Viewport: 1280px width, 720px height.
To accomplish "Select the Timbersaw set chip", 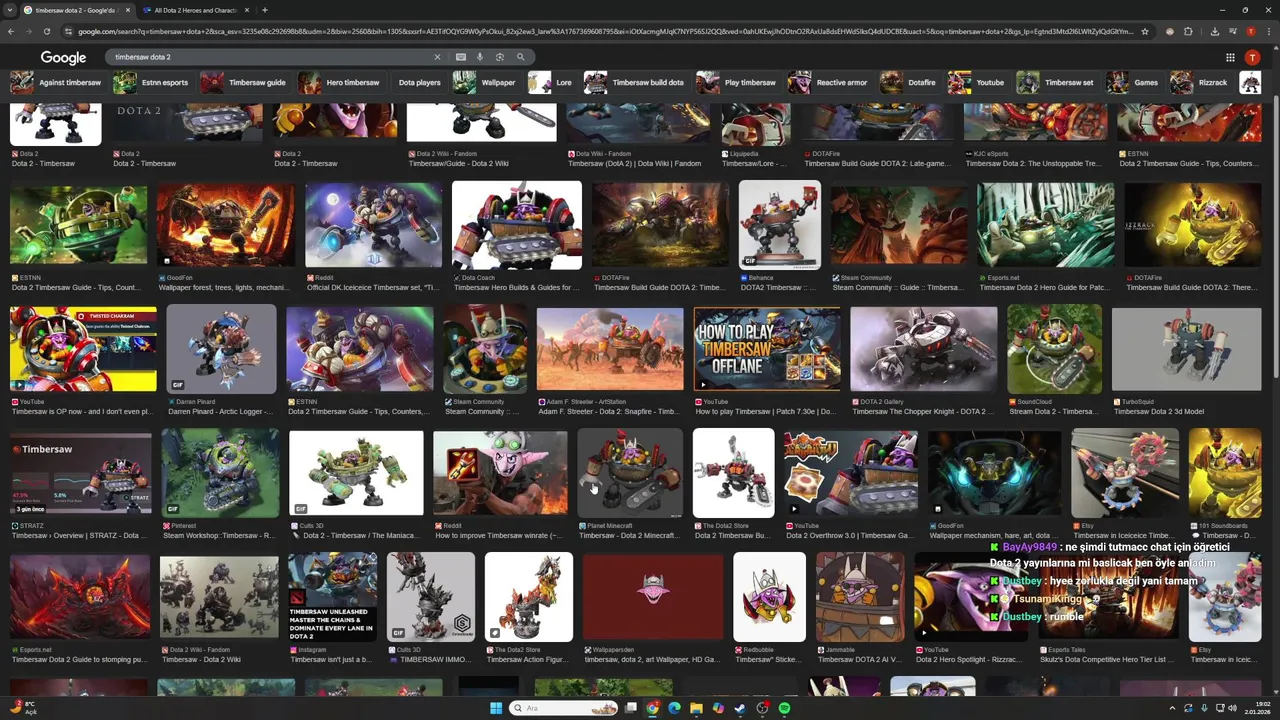I will point(1057,82).
